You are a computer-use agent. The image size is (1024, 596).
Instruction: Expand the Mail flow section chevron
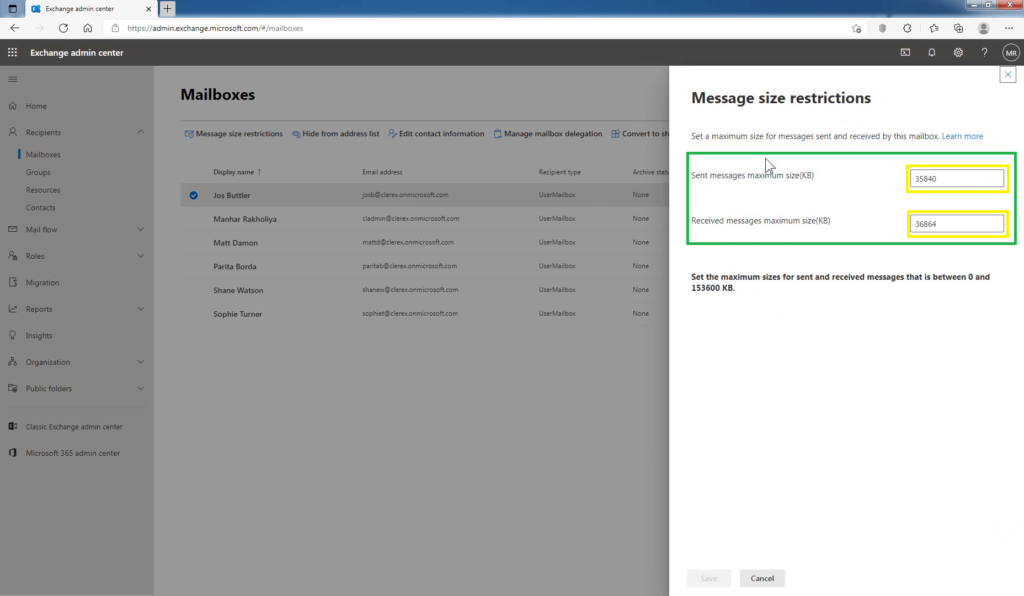click(140, 230)
